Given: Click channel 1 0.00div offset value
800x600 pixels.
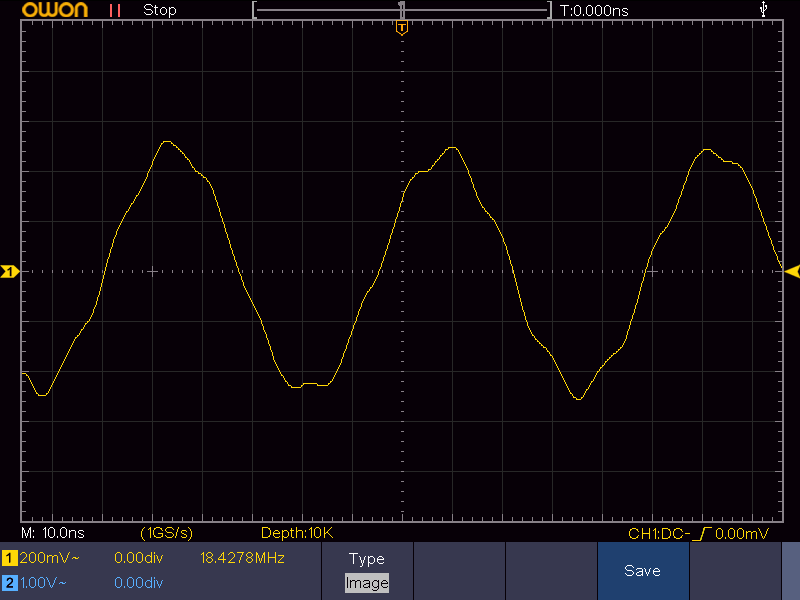Looking at the screenshot, I should [x=138, y=558].
